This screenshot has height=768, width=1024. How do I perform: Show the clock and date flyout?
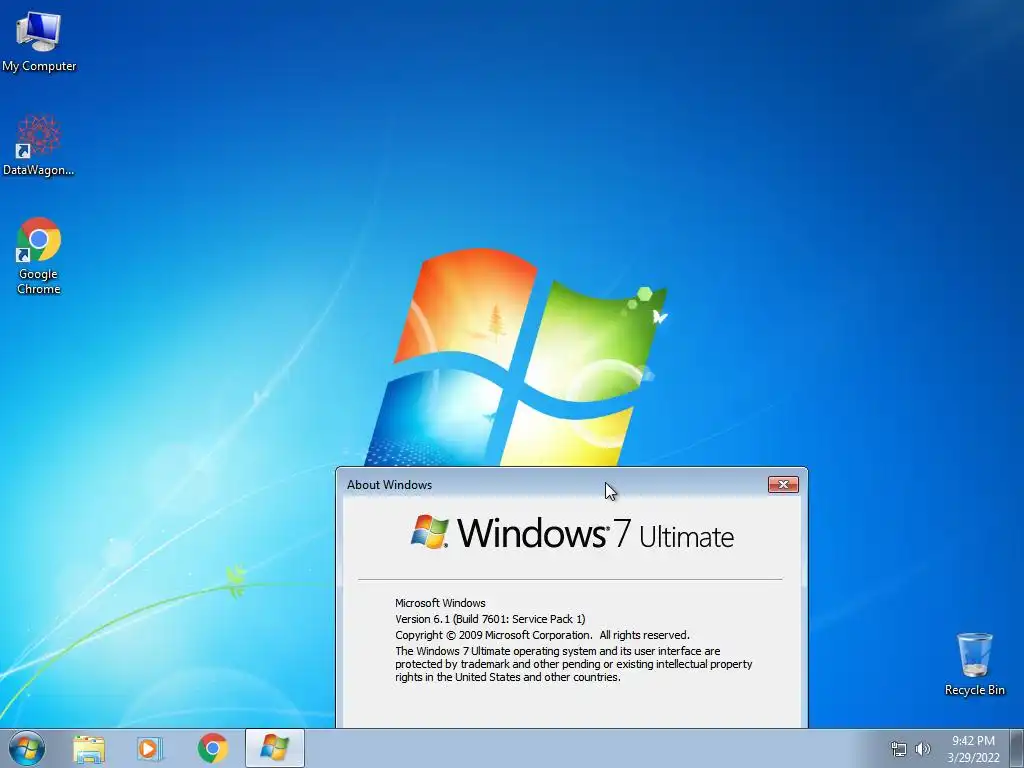click(x=973, y=749)
